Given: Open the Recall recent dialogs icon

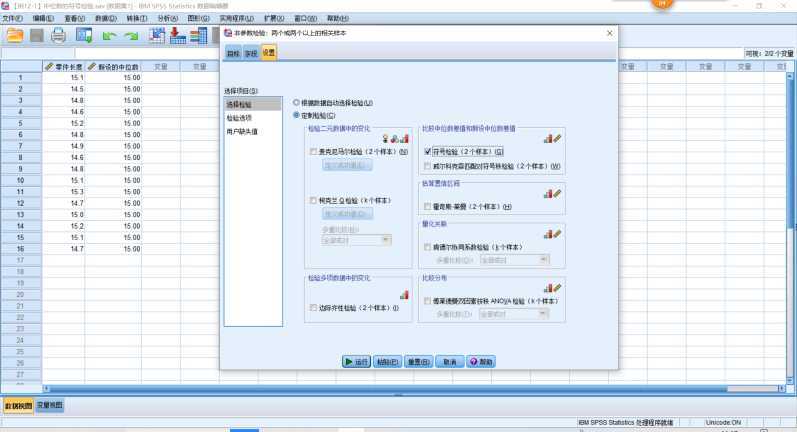Looking at the screenshot, I should (x=84, y=36).
